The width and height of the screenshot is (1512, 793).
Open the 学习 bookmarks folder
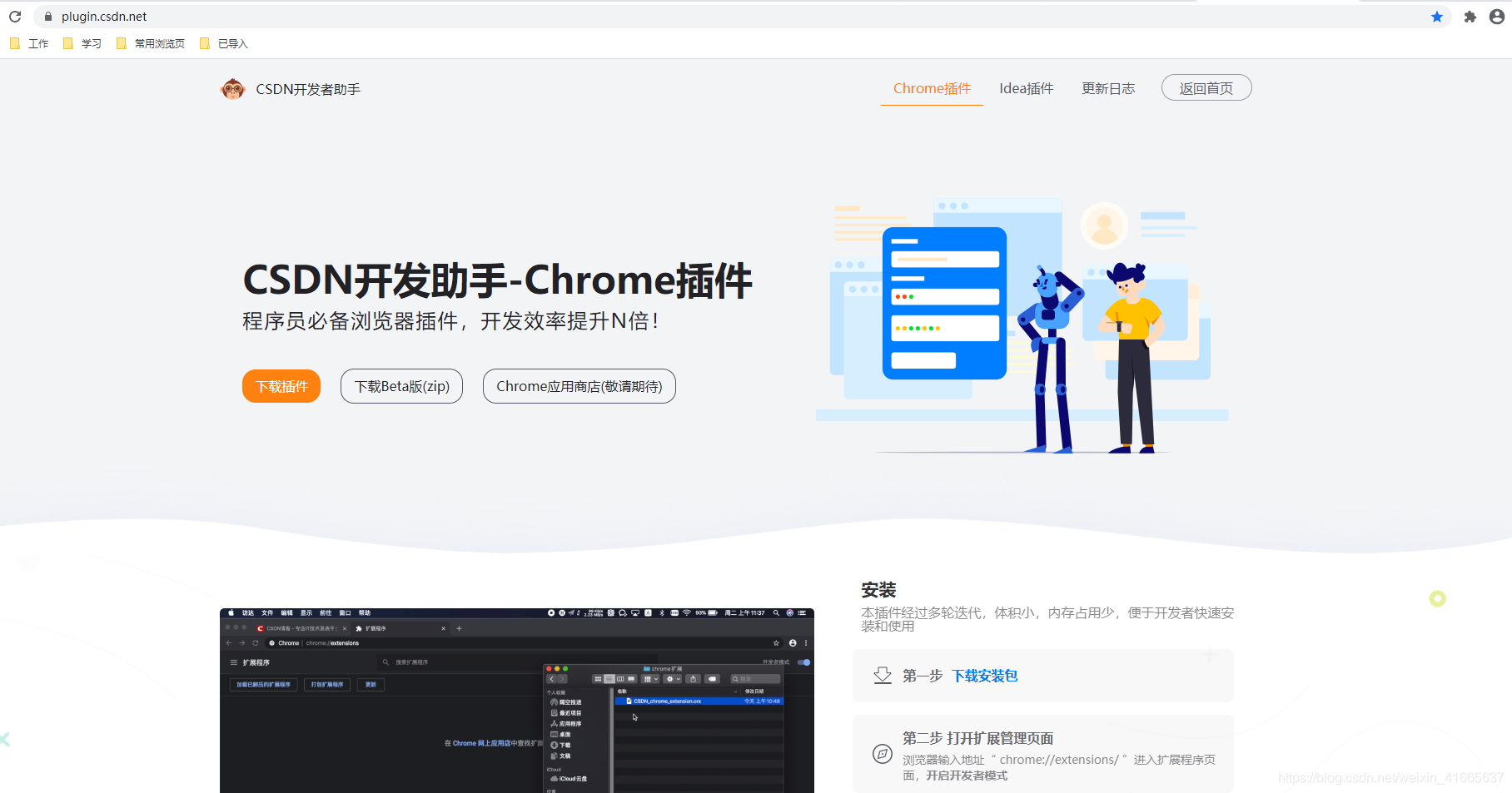[82, 43]
